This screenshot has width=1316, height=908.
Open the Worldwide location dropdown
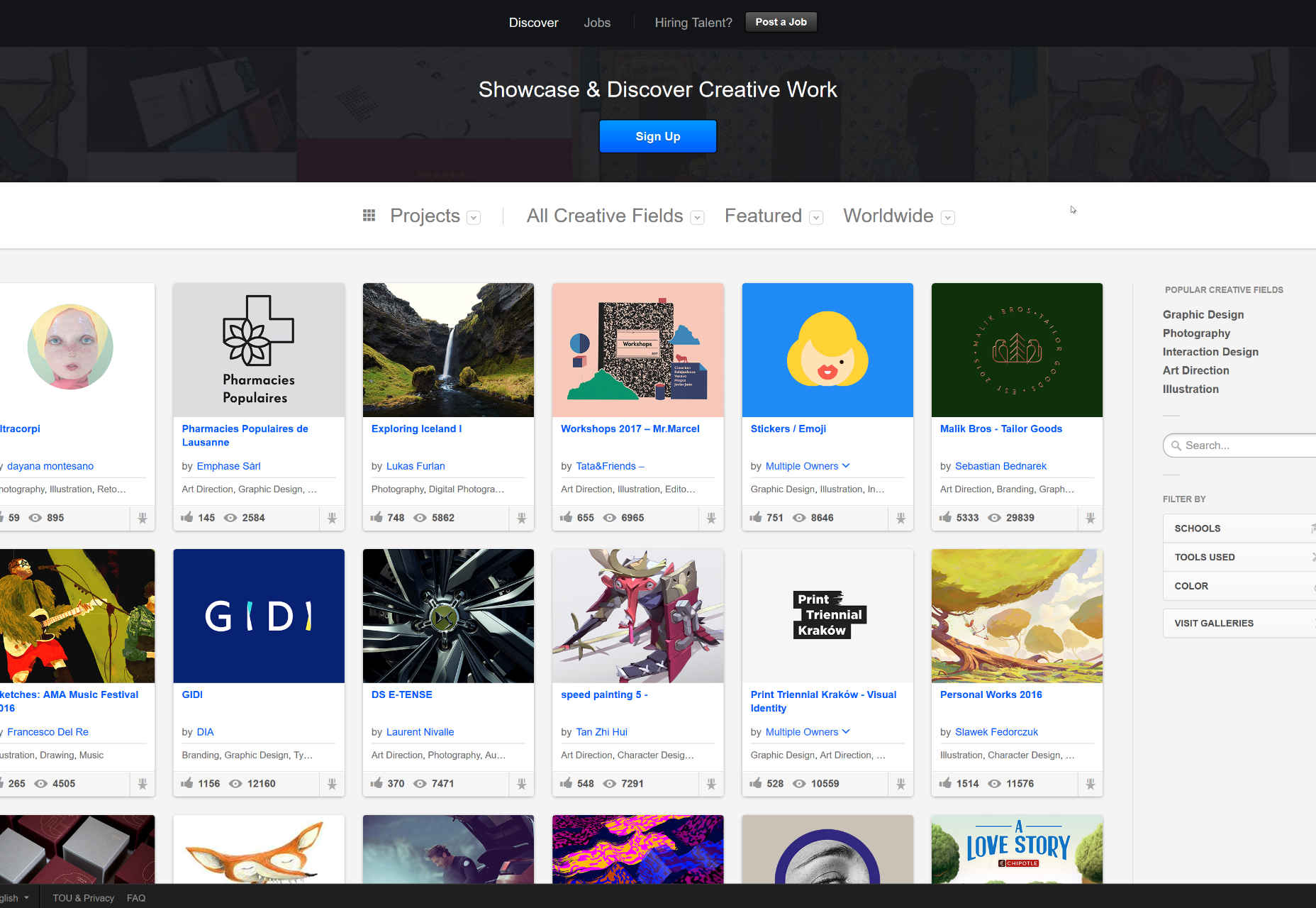click(x=948, y=218)
